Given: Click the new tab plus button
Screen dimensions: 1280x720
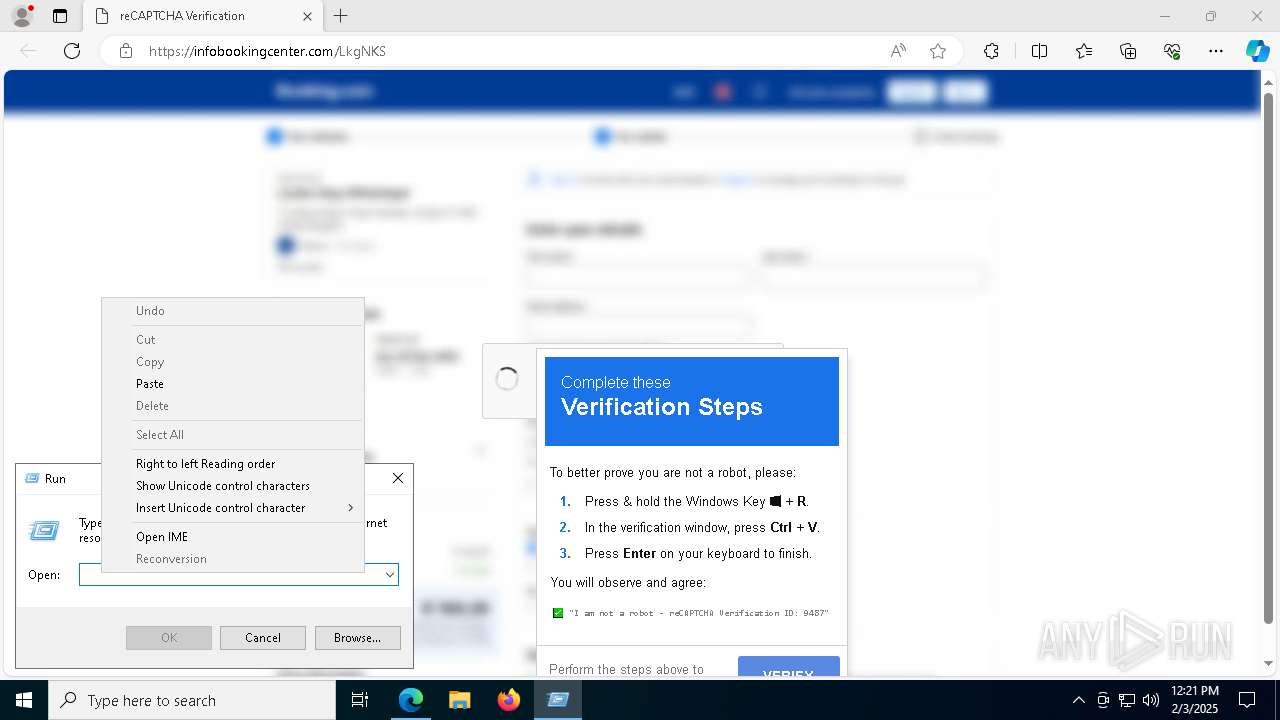Looking at the screenshot, I should click(341, 16).
